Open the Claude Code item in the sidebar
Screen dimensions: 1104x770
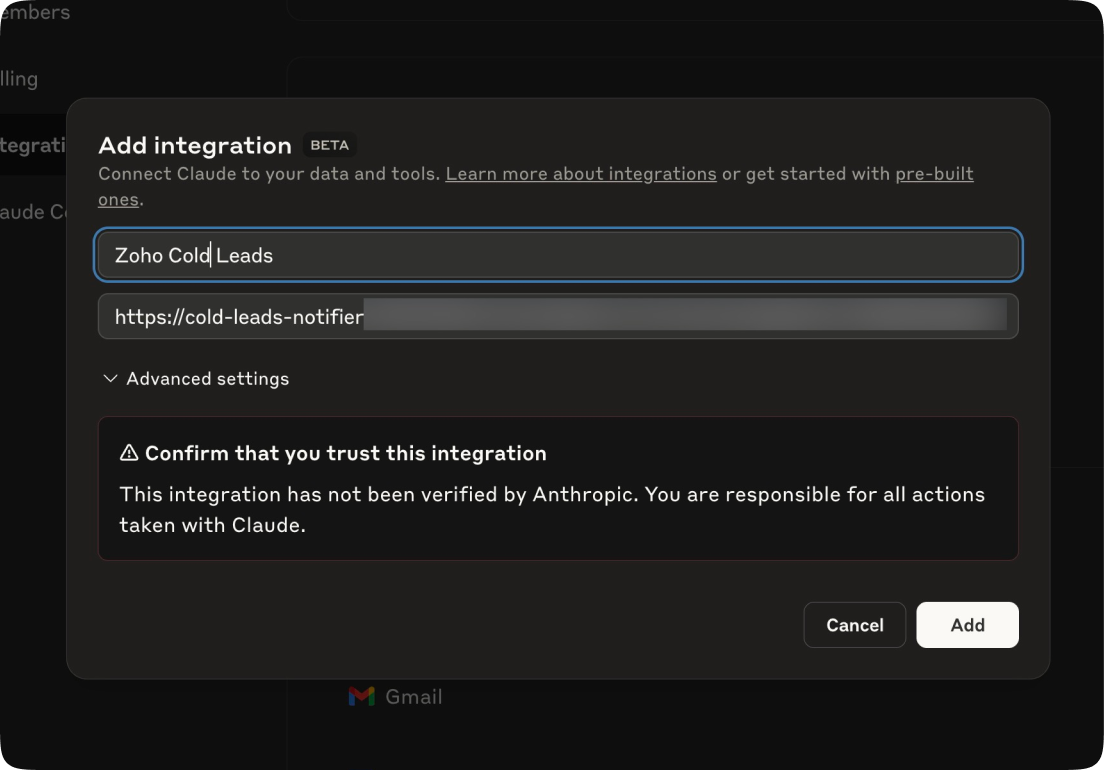point(33,211)
